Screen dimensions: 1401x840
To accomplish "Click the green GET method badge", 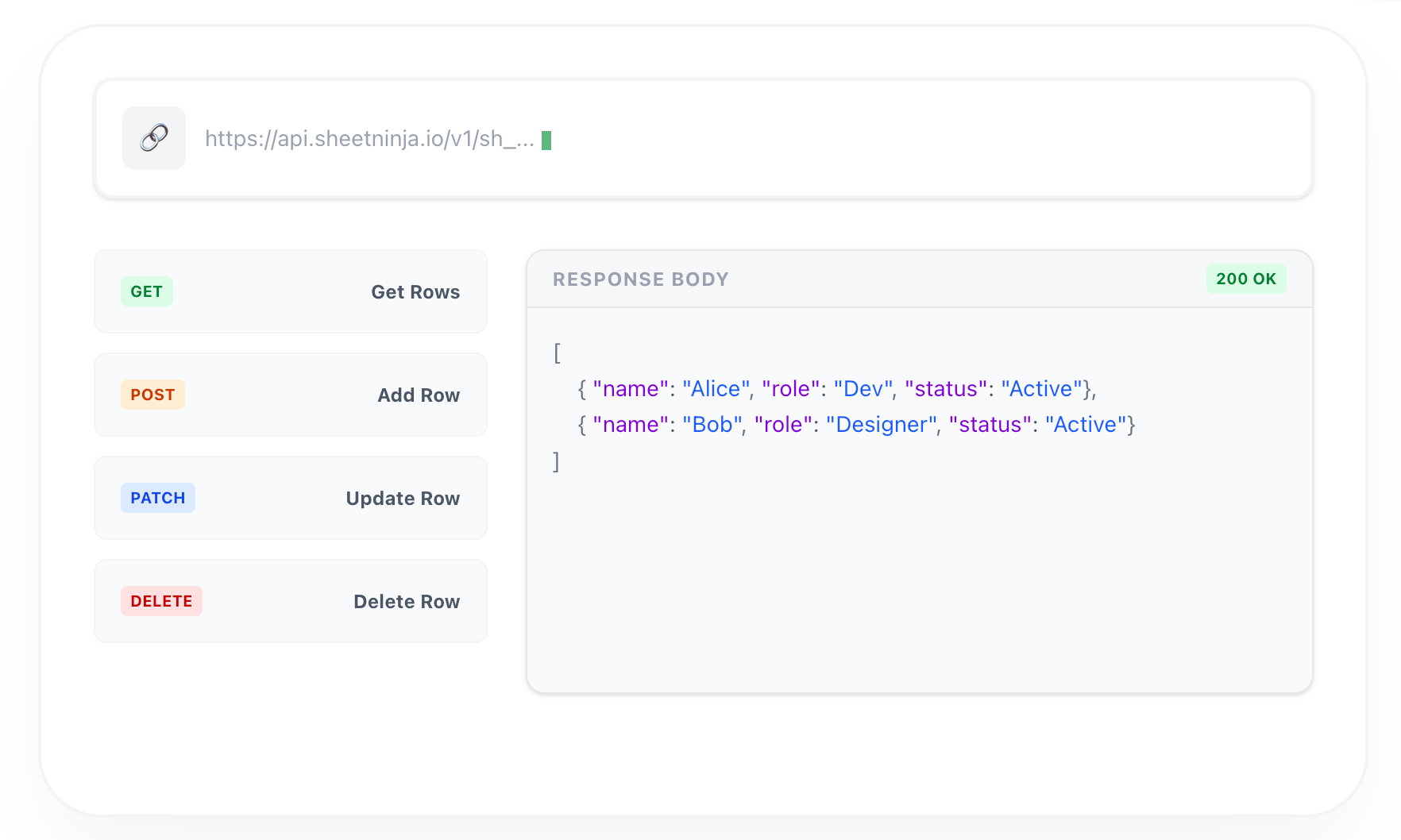I will pos(147,291).
